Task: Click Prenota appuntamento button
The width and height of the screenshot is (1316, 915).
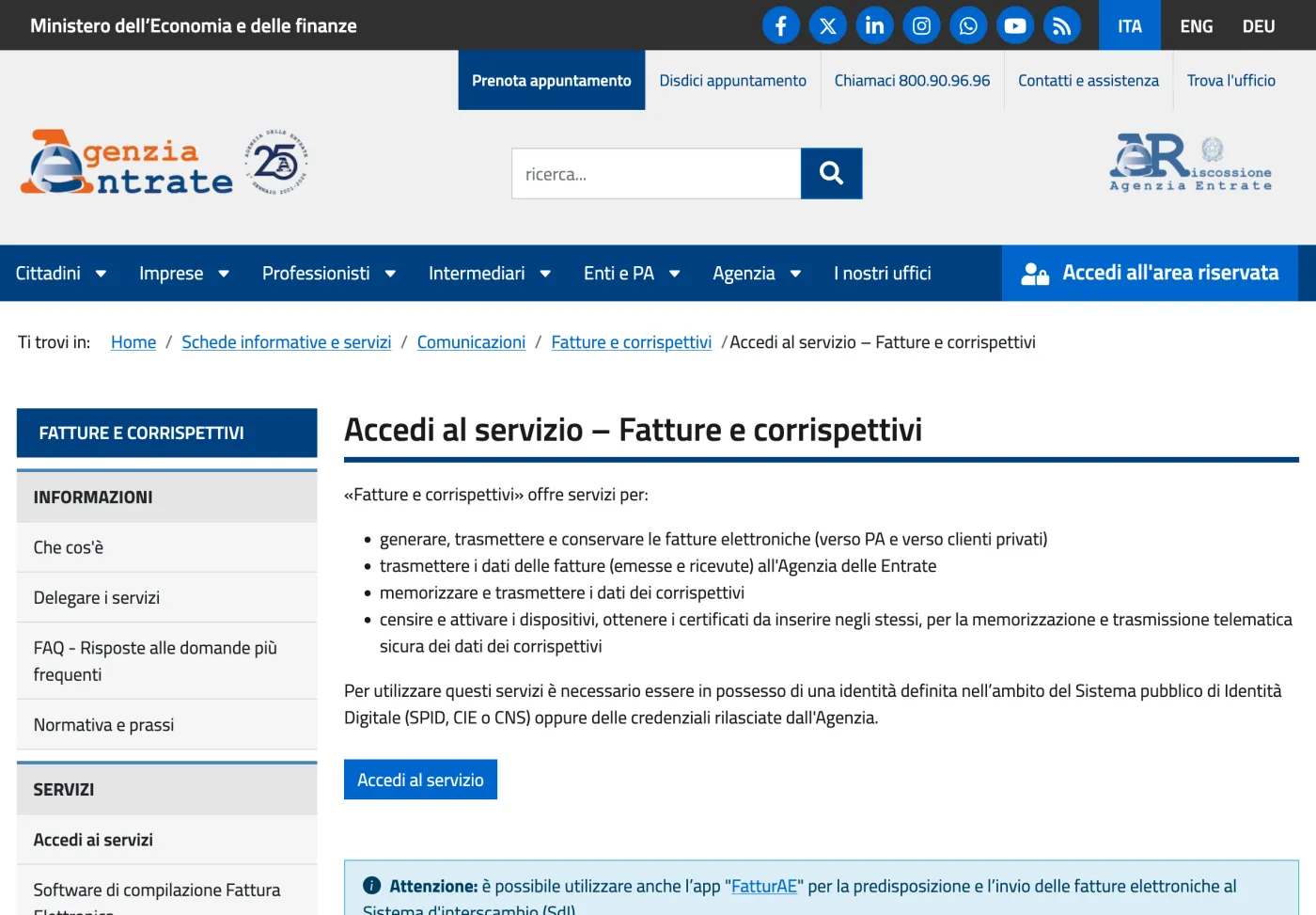Action: click(552, 81)
